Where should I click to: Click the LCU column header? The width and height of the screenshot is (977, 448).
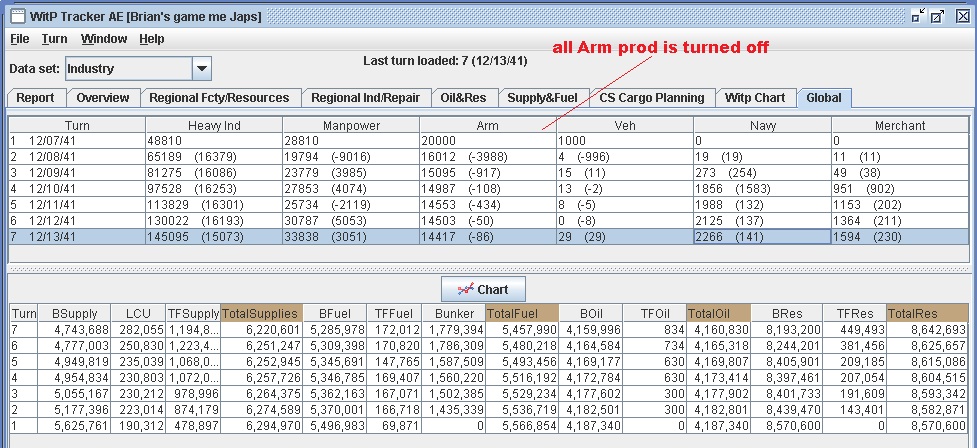[138, 313]
